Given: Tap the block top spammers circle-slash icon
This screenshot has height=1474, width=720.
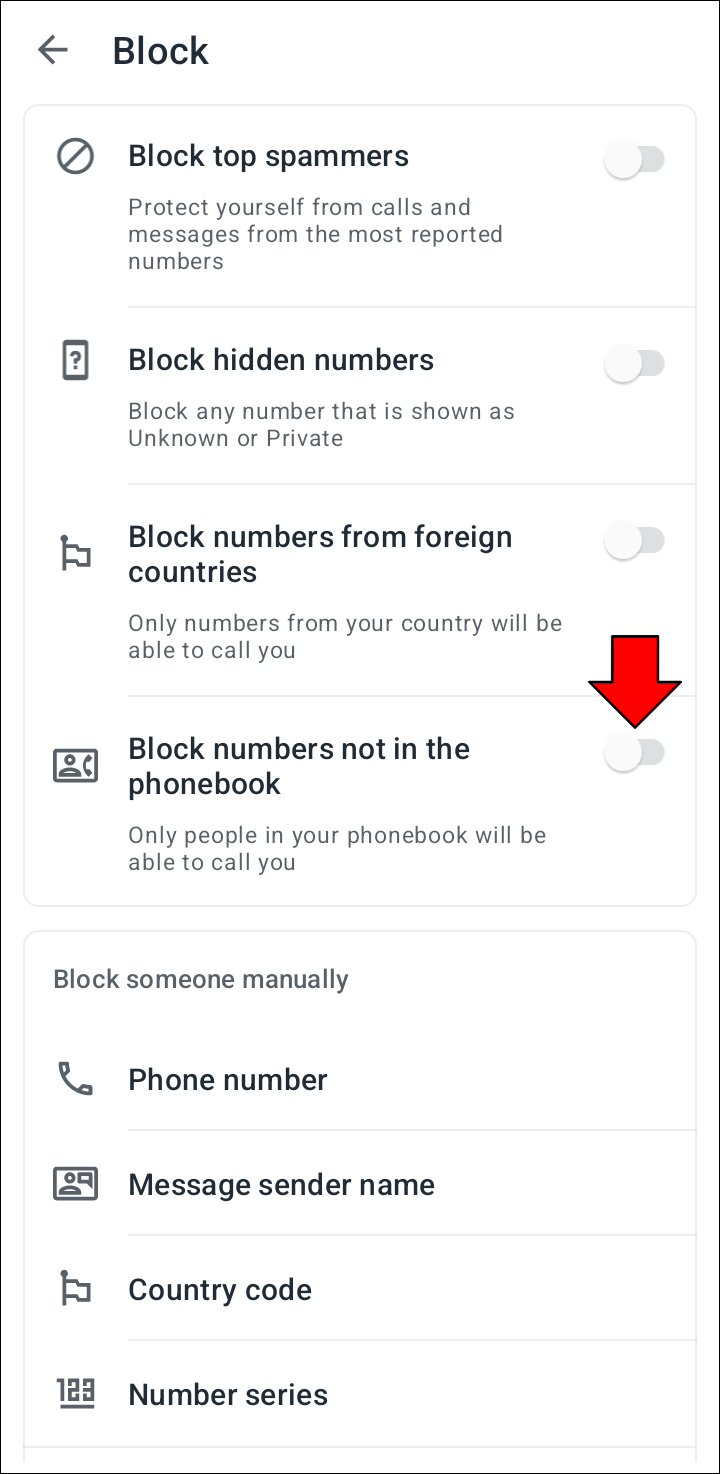Looking at the screenshot, I should pos(75,157).
